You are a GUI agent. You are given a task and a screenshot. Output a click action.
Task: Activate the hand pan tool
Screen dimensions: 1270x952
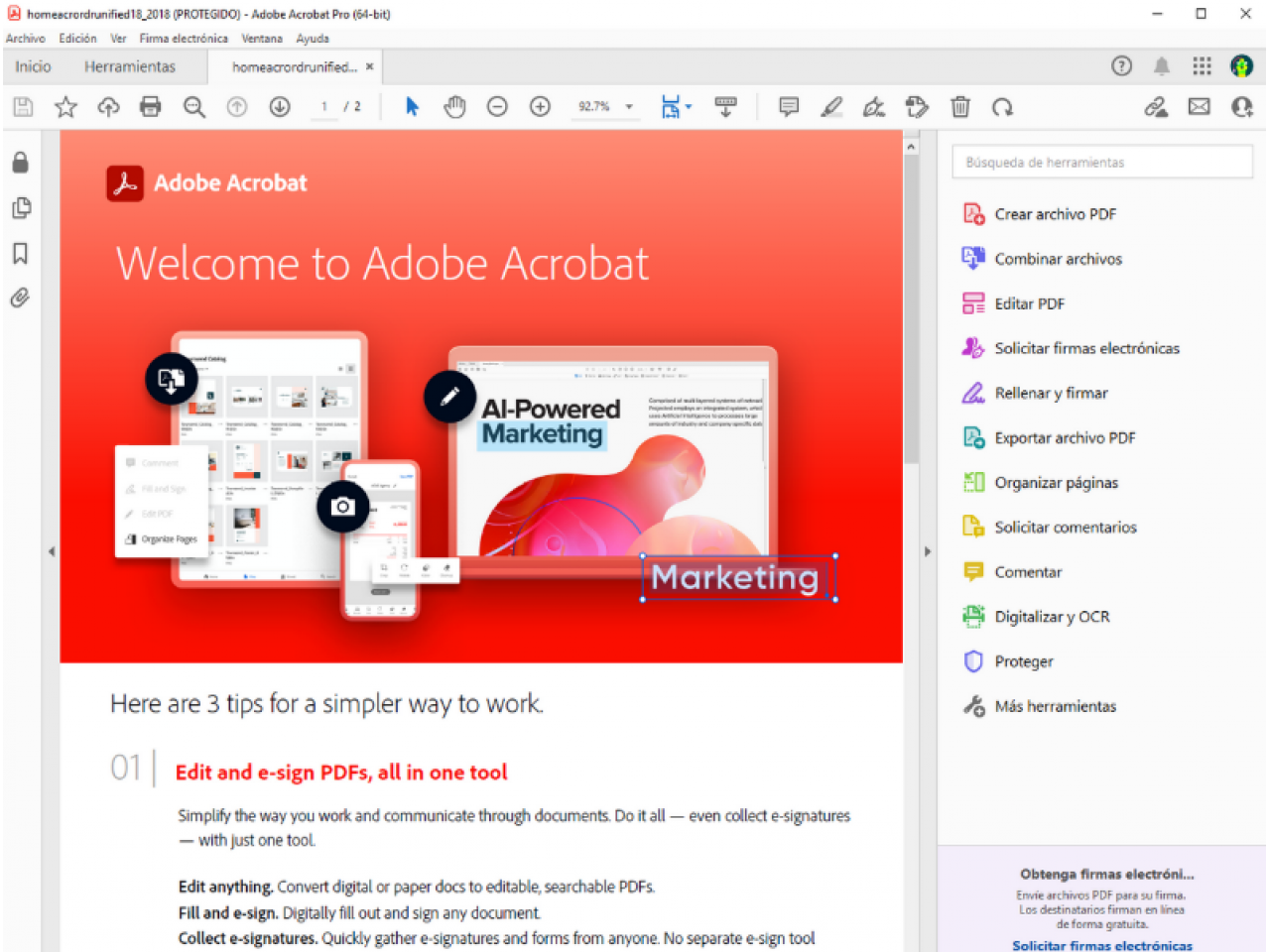click(454, 106)
